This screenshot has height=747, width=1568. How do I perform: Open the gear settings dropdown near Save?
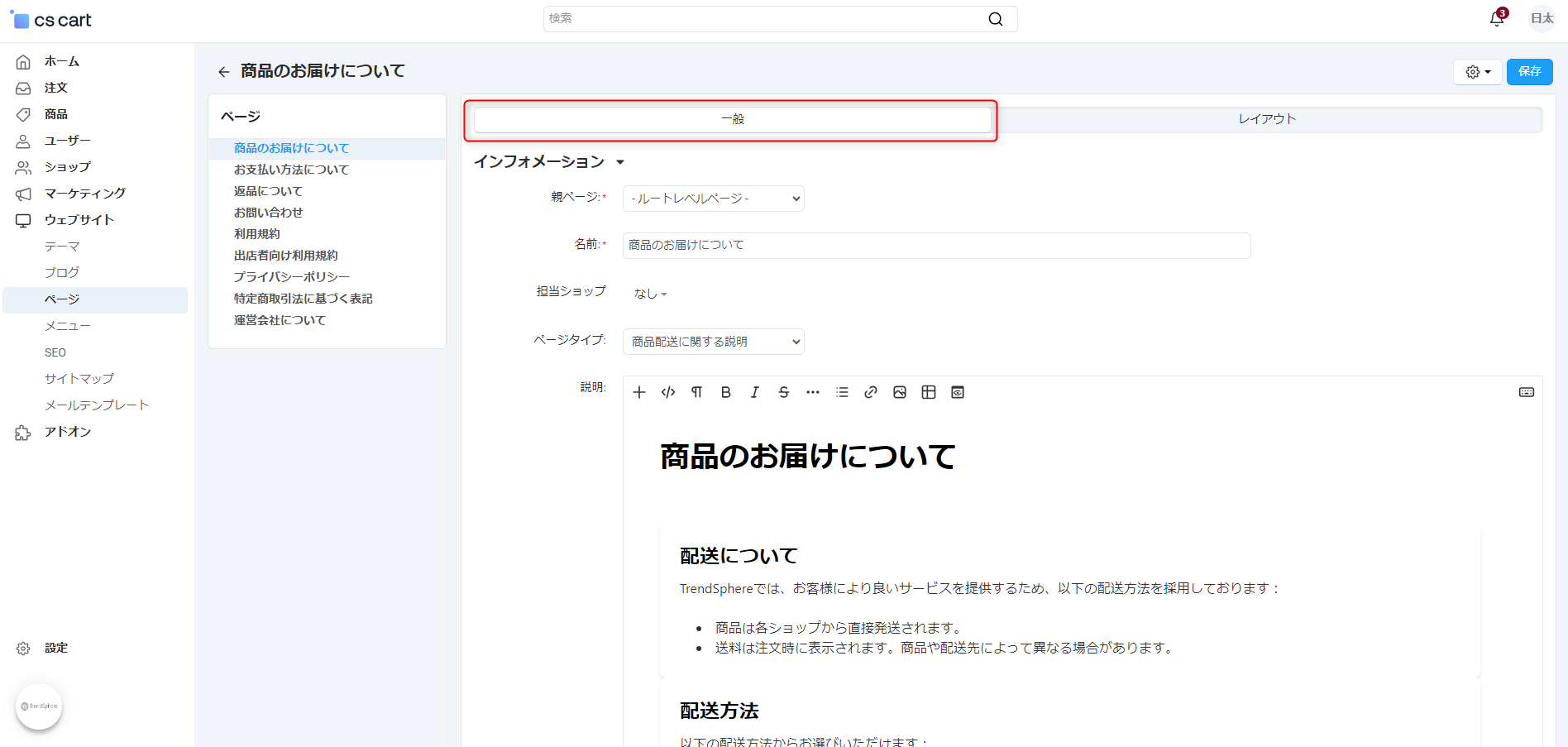(x=1477, y=72)
